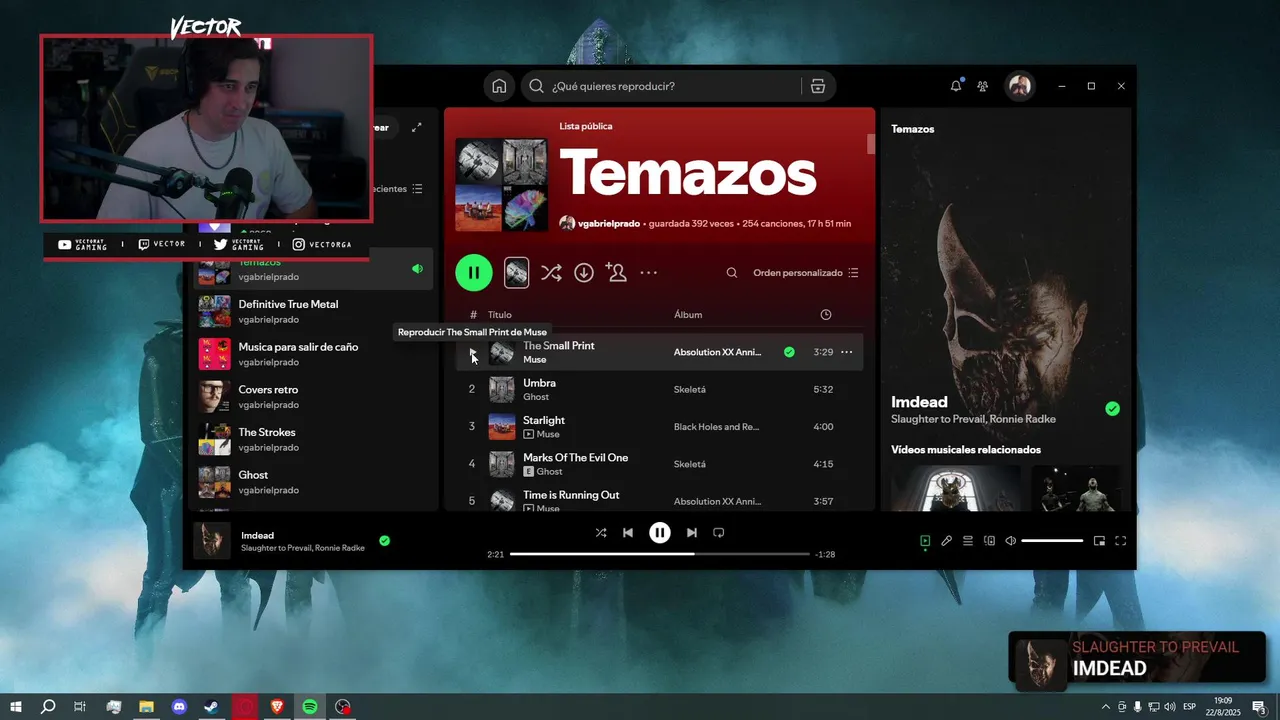Adjust the volume slider
Viewport: 1280px width, 720px height.
[x=1052, y=541]
